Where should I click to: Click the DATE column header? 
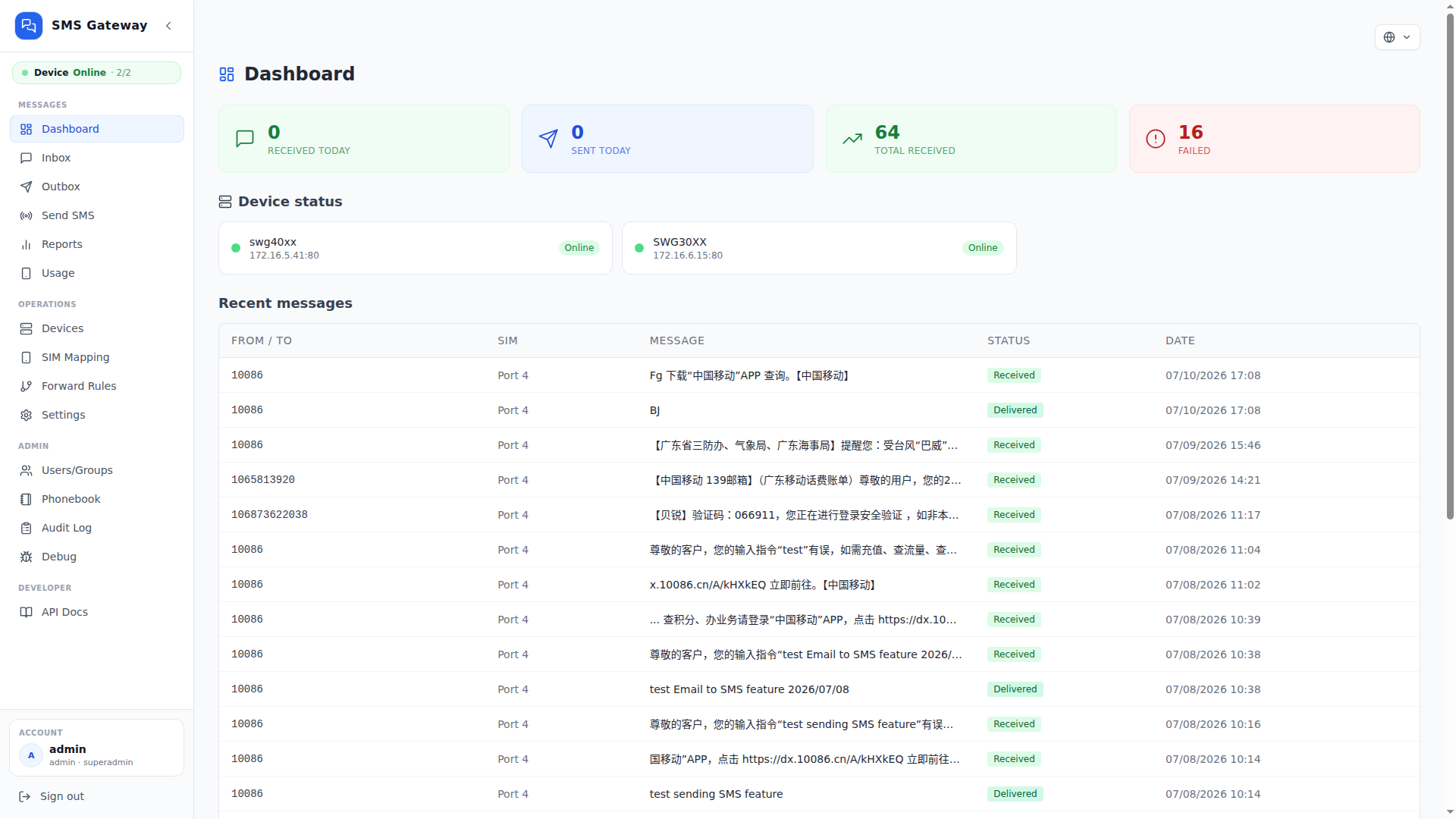1180,340
